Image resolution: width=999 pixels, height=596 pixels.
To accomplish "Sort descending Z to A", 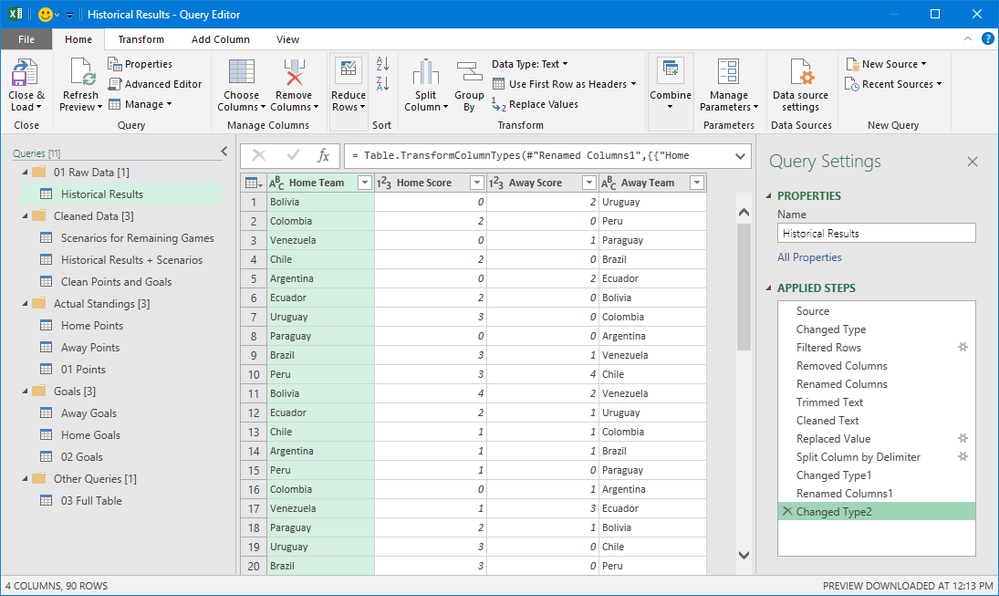I will [382, 83].
